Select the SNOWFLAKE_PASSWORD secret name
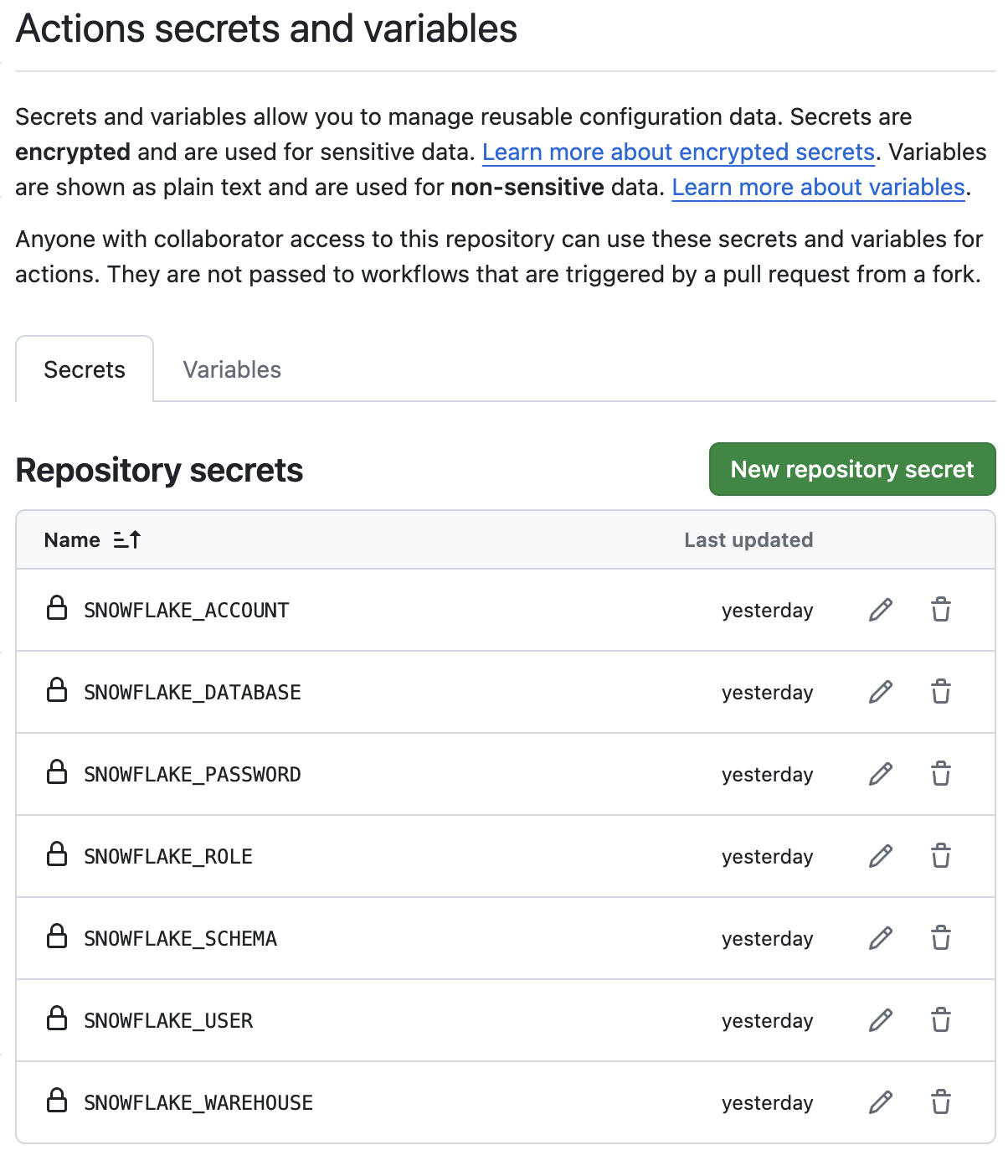 193,775
